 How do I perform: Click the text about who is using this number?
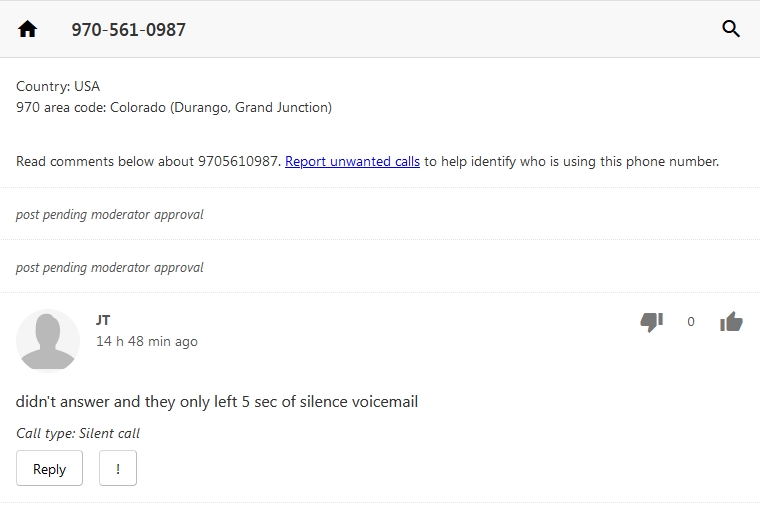click(x=571, y=161)
